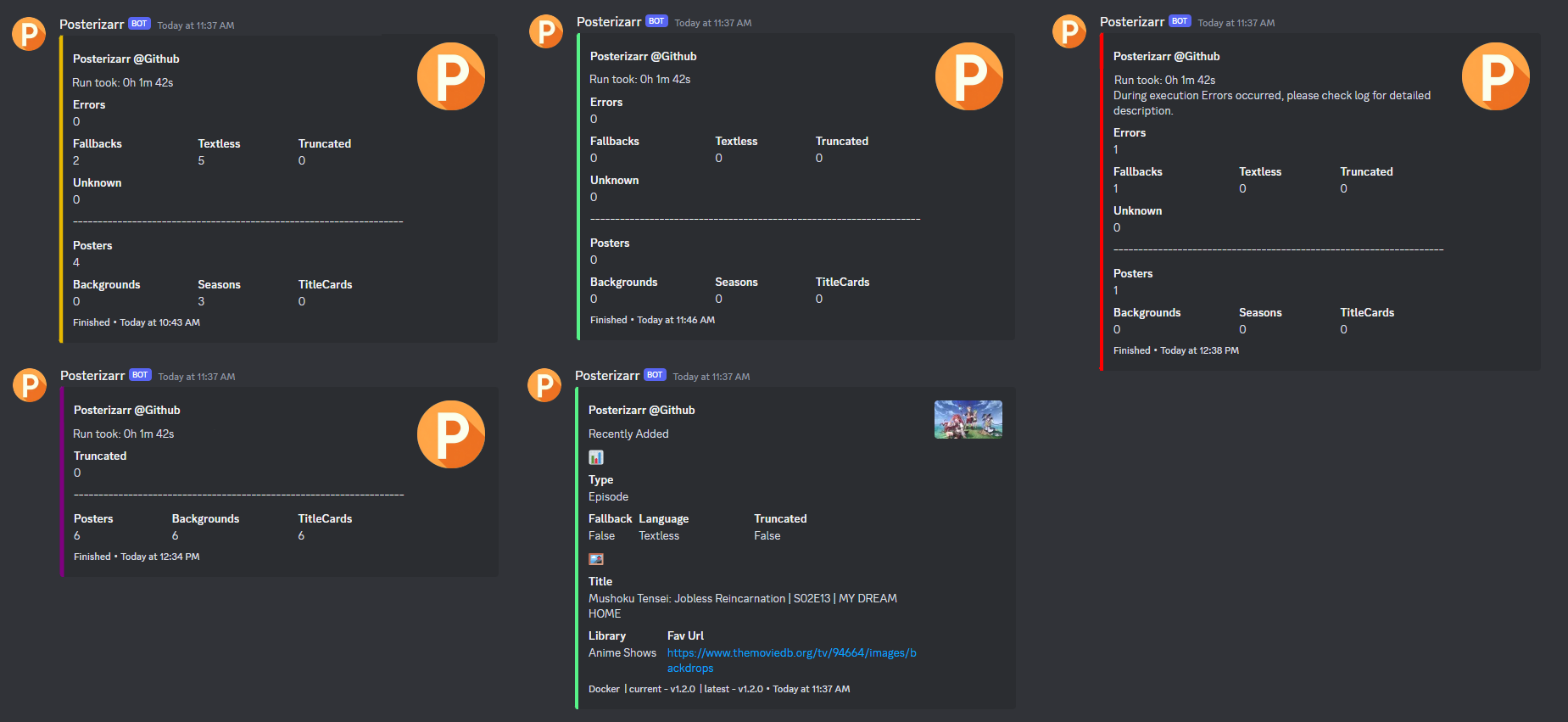
Task: Open Posterizarr @Github link in the red error embed
Action: click(1166, 56)
